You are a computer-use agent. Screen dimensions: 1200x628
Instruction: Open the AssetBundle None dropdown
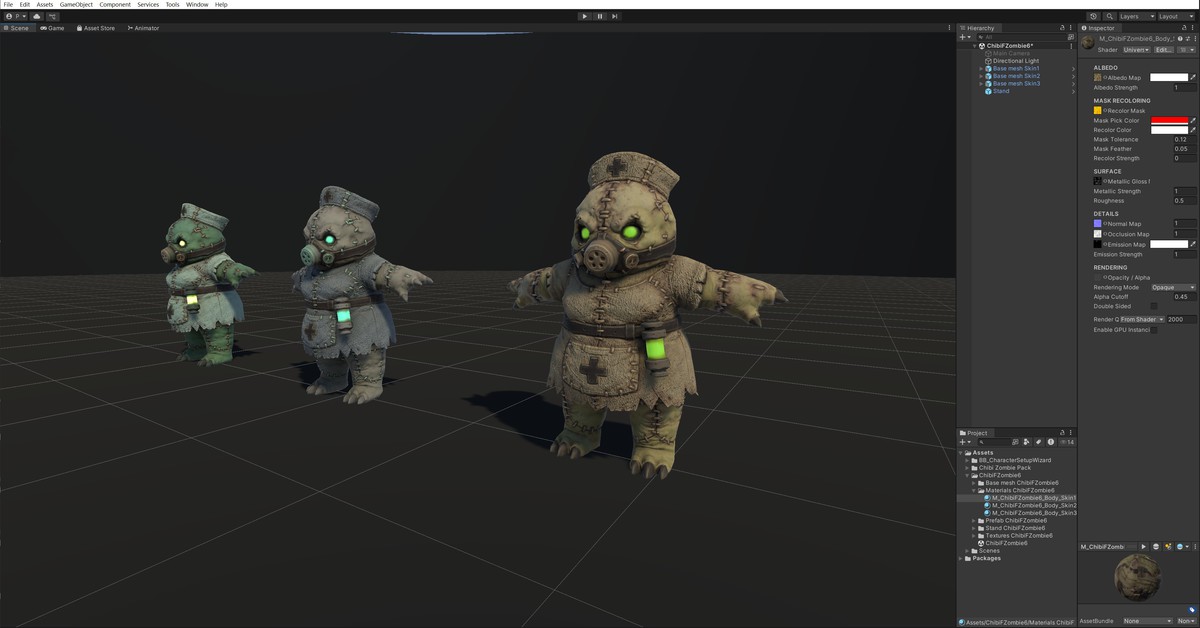pyautogui.click(x=1146, y=621)
